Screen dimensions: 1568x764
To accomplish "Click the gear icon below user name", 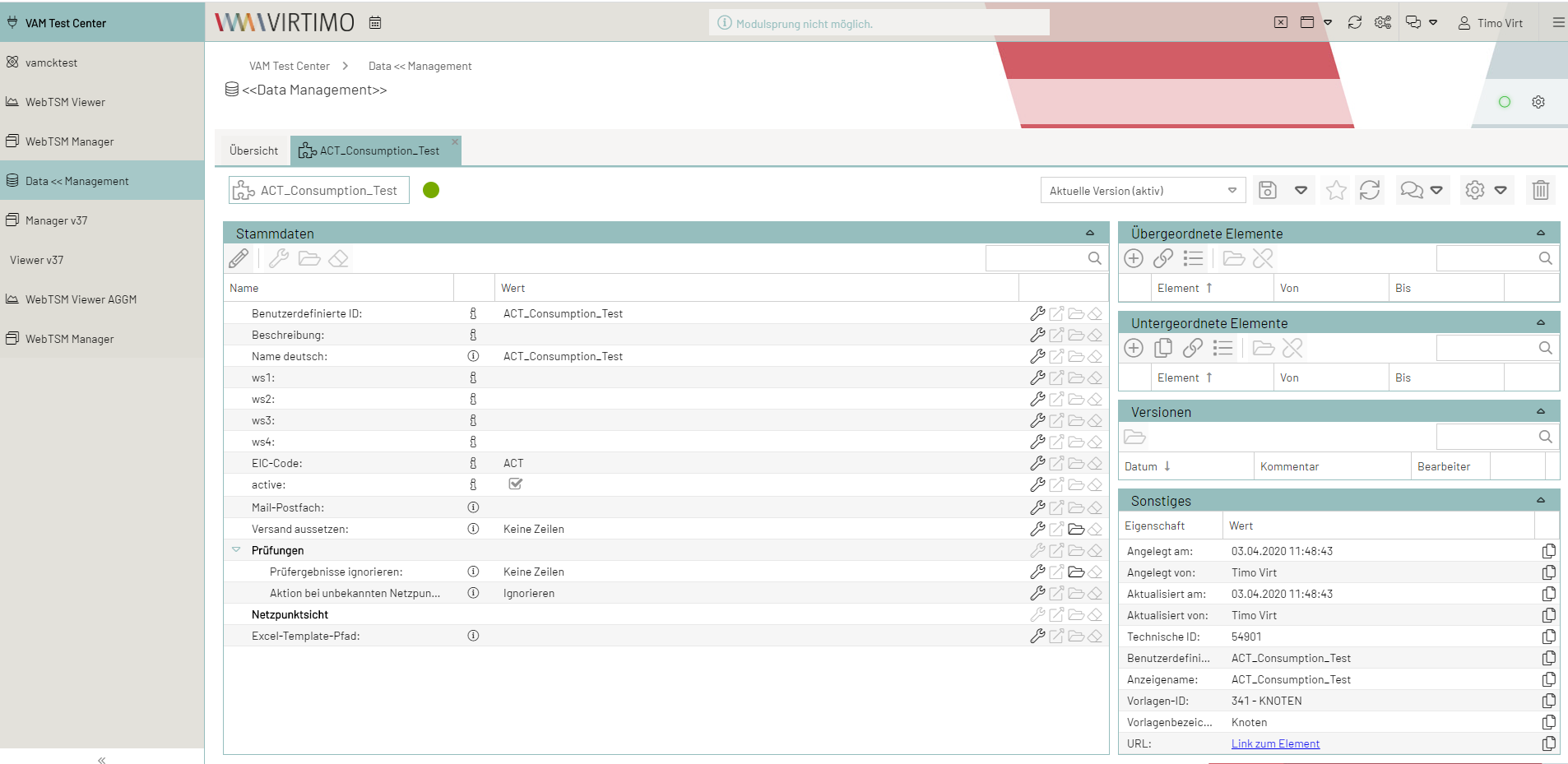I will tap(1538, 102).
